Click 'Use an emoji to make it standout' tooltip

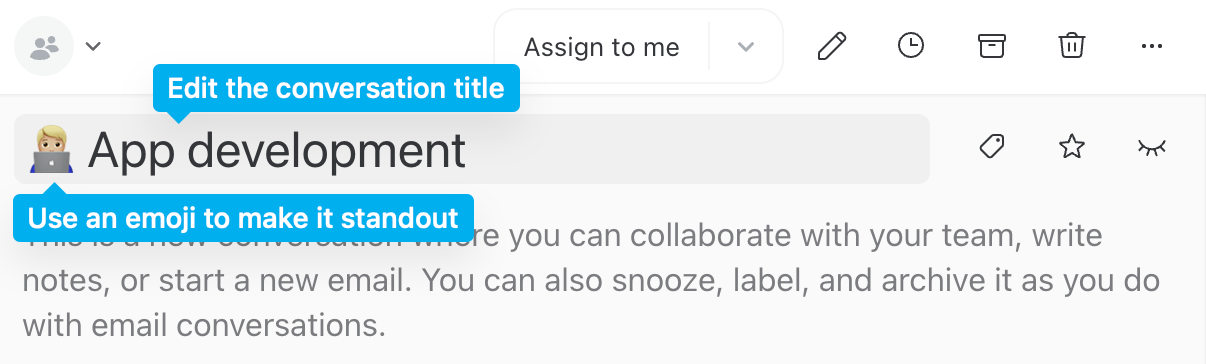(x=243, y=218)
